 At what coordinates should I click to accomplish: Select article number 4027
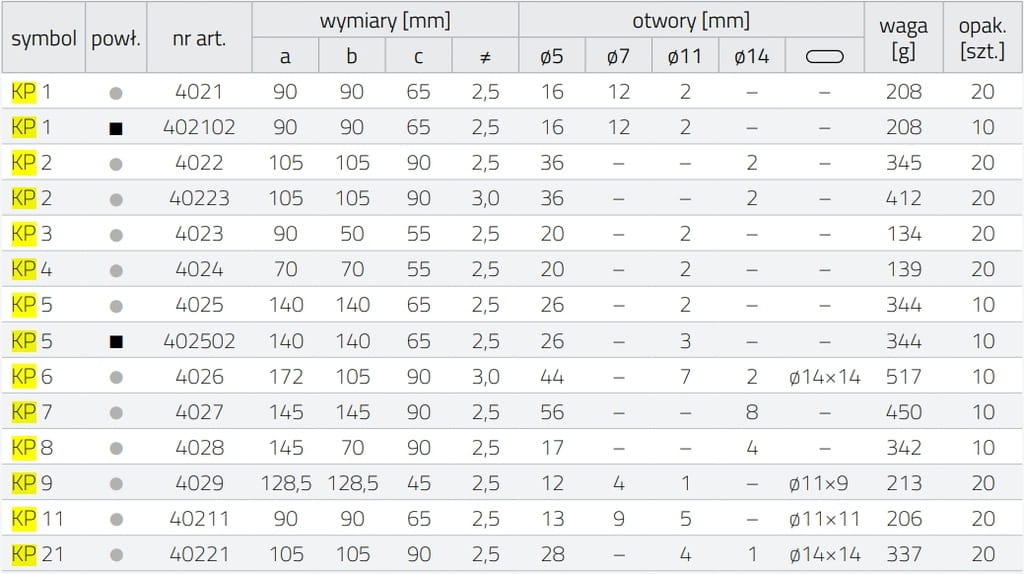(x=199, y=413)
